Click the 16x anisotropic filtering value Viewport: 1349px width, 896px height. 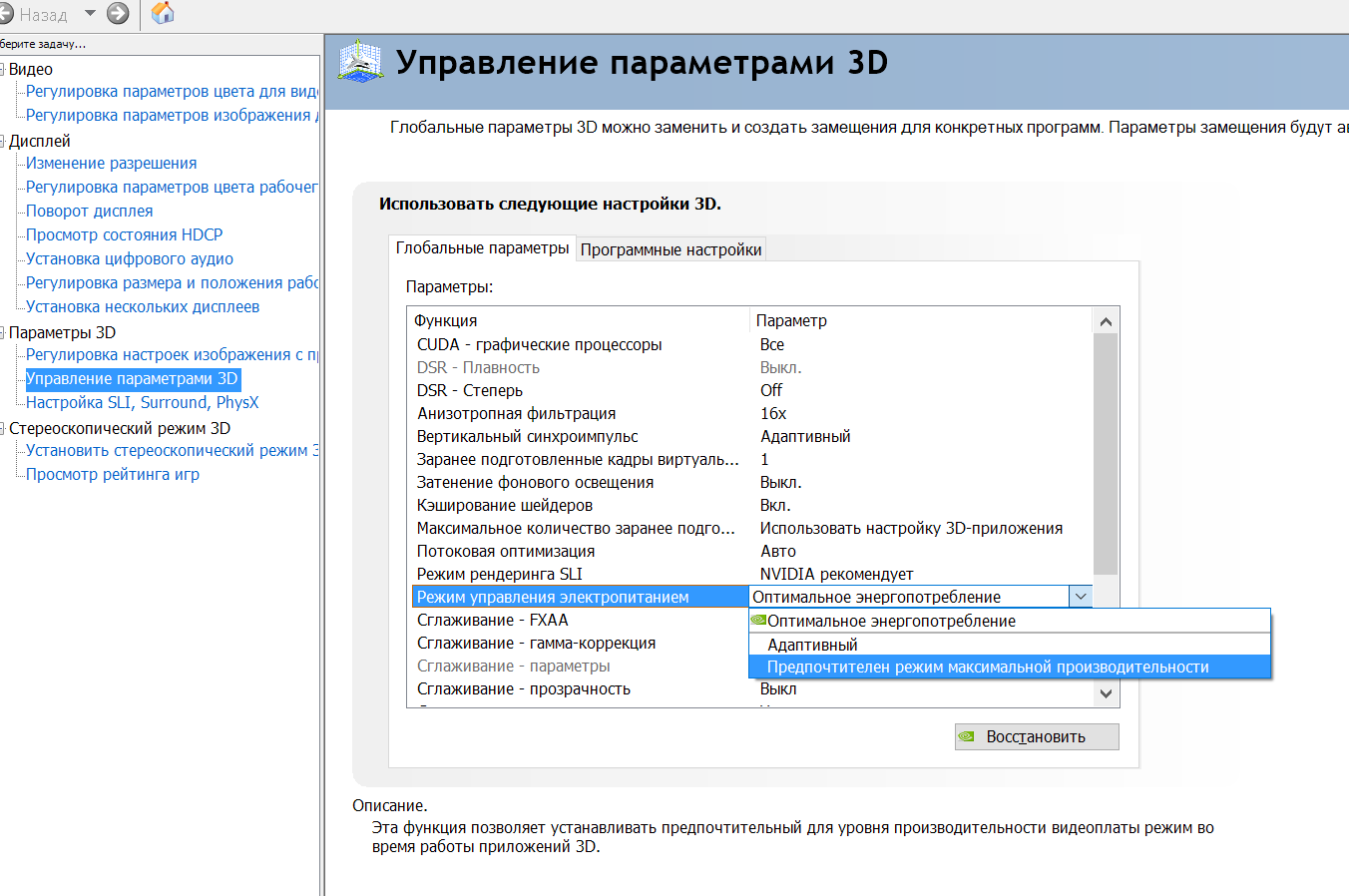773,414
